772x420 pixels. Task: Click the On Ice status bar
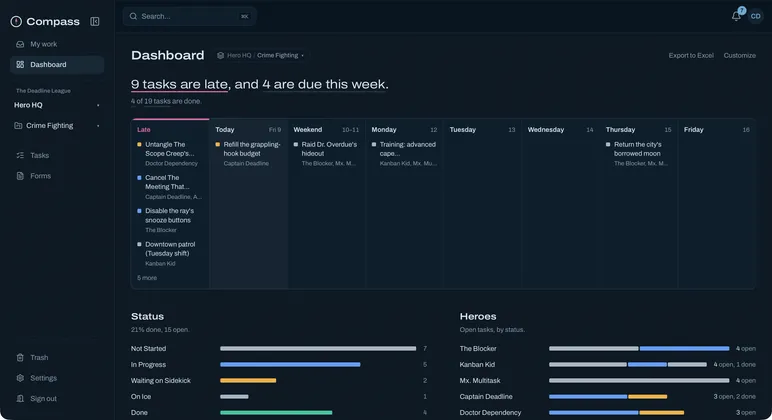[x=234, y=397]
